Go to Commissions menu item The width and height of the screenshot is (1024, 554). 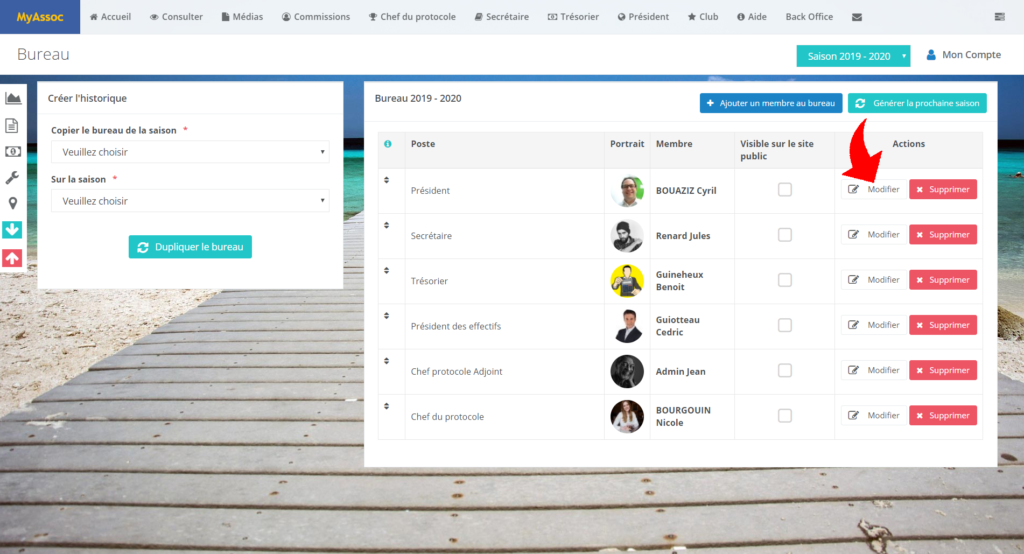pos(316,17)
